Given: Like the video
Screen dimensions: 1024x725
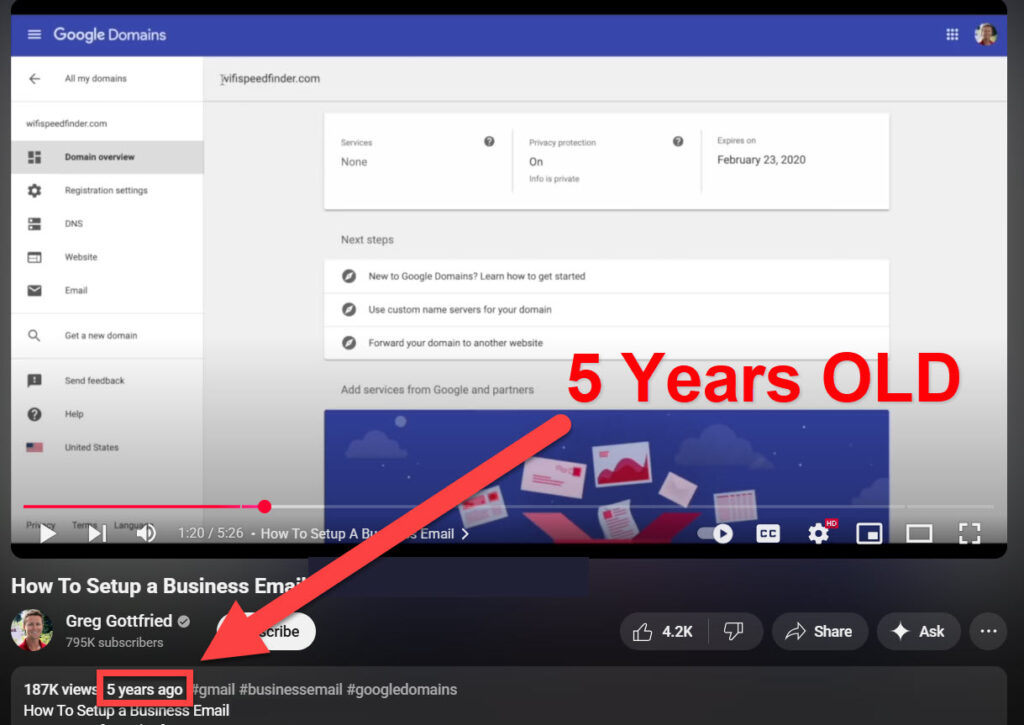Looking at the screenshot, I should [x=662, y=632].
